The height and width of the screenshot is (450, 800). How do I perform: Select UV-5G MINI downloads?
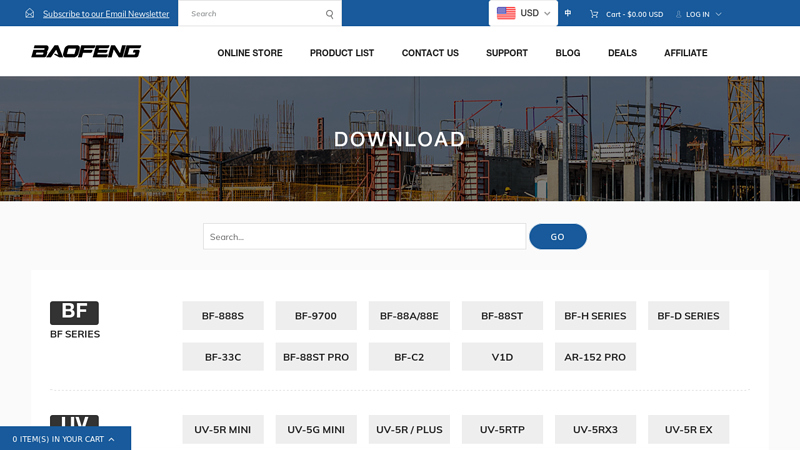point(316,430)
